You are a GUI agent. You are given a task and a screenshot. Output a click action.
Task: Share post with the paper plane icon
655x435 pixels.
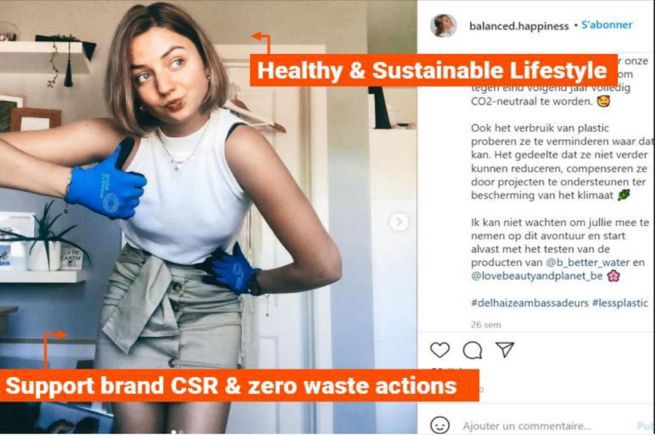[x=505, y=350]
